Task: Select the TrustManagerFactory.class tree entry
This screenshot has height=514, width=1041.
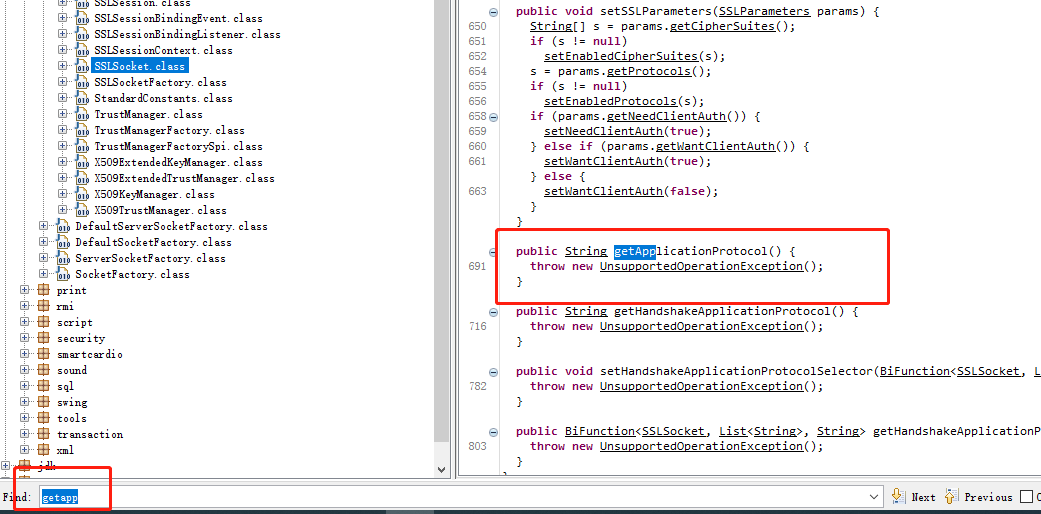Action: 169,130
